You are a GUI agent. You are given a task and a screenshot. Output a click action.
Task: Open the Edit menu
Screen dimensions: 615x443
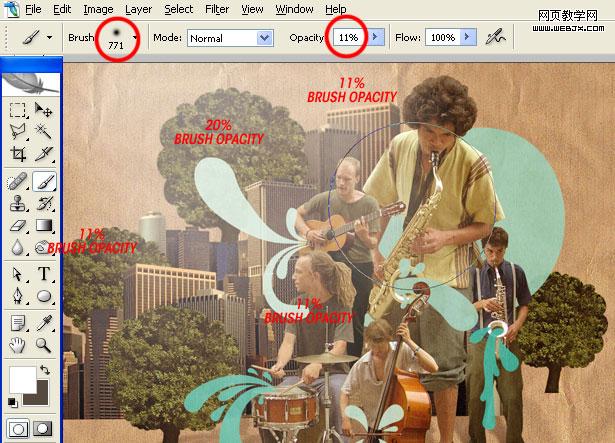coord(62,9)
